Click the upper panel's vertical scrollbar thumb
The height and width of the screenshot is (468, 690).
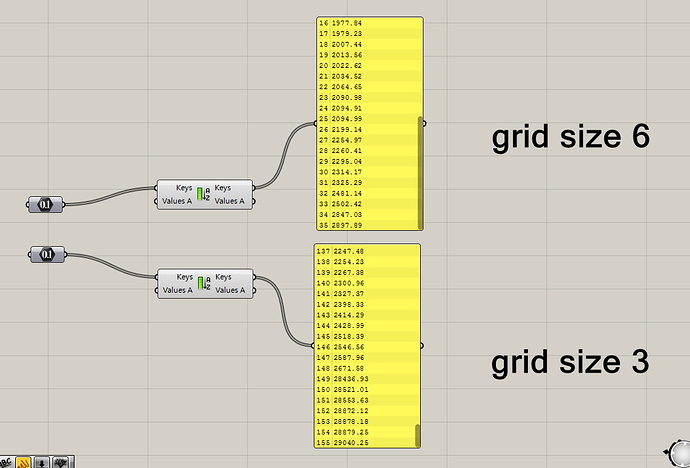[420, 172]
